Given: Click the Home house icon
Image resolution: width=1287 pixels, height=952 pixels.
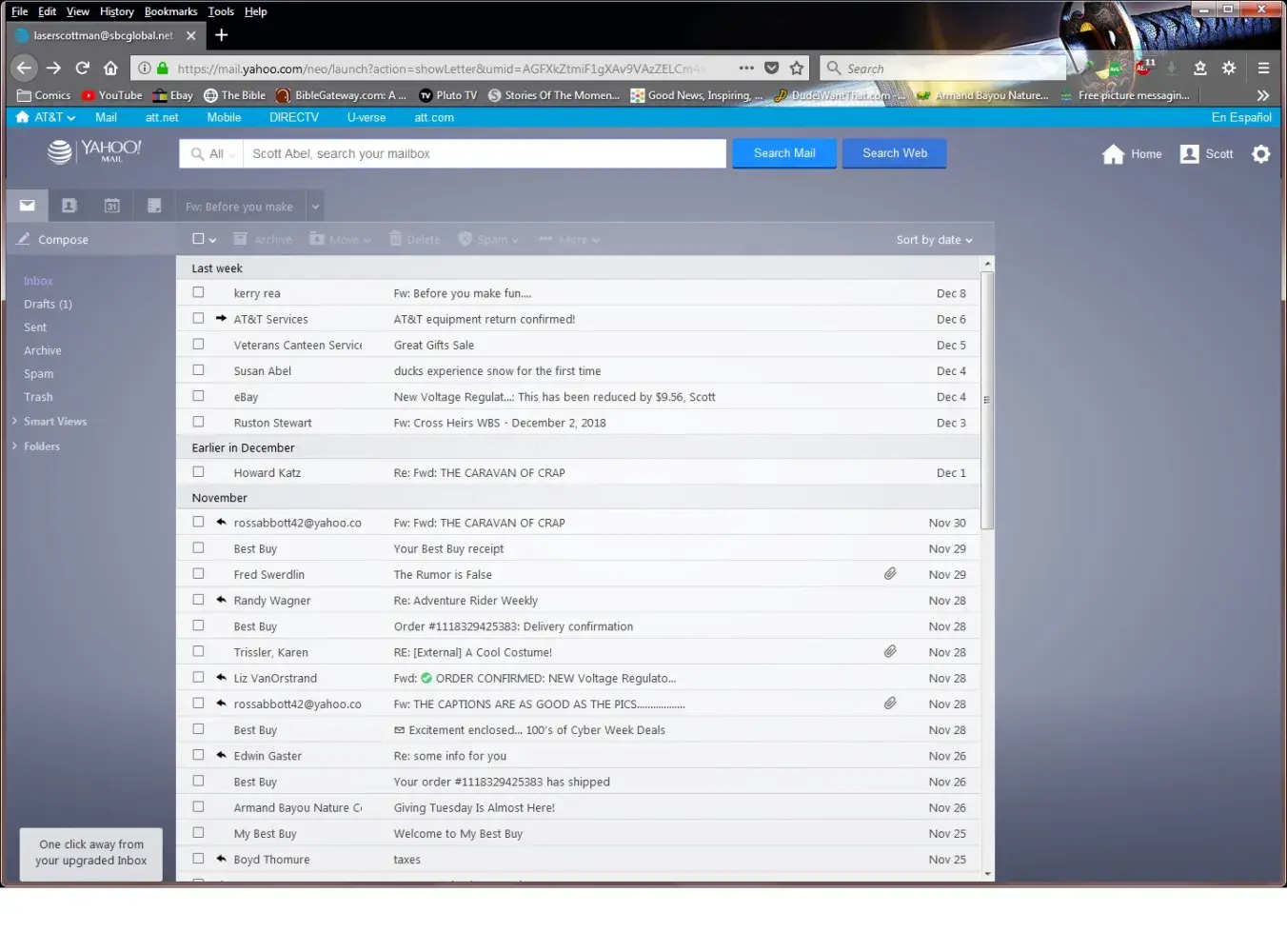Looking at the screenshot, I should (1113, 154).
